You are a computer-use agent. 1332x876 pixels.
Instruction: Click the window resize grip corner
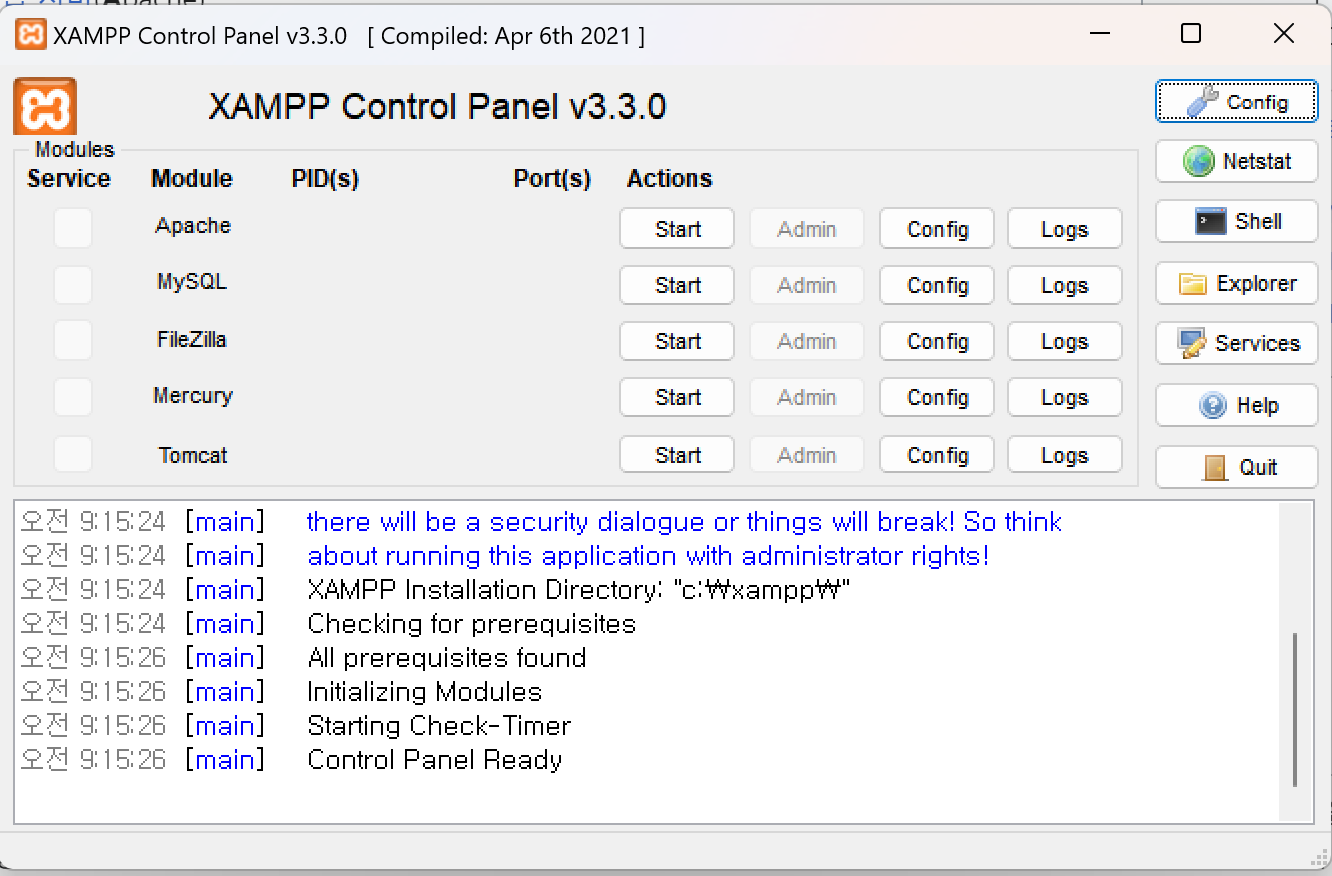pos(1320,858)
